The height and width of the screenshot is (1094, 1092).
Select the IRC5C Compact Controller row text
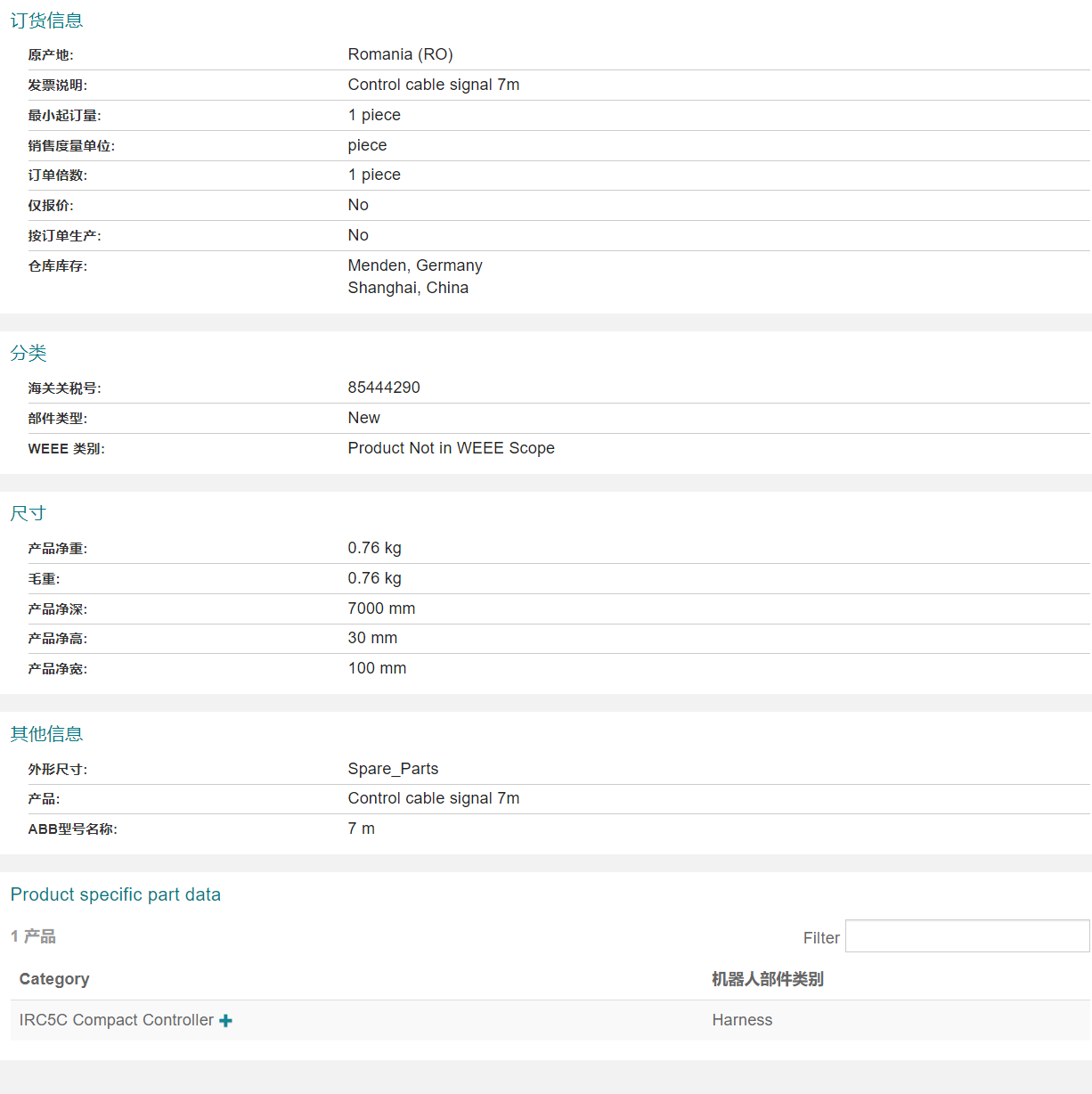[116, 1020]
